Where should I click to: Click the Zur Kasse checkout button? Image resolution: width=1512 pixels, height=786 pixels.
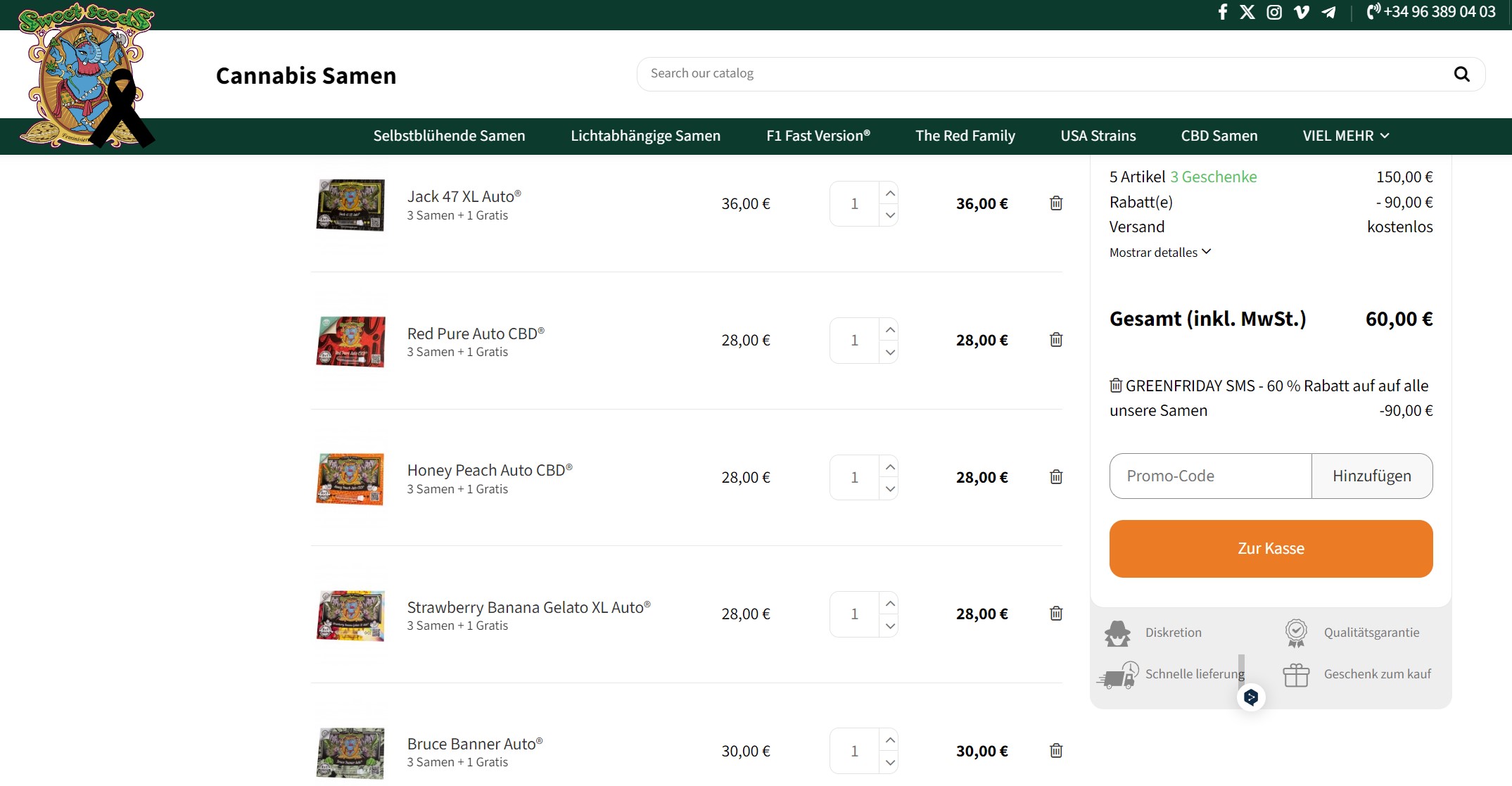pyautogui.click(x=1271, y=549)
